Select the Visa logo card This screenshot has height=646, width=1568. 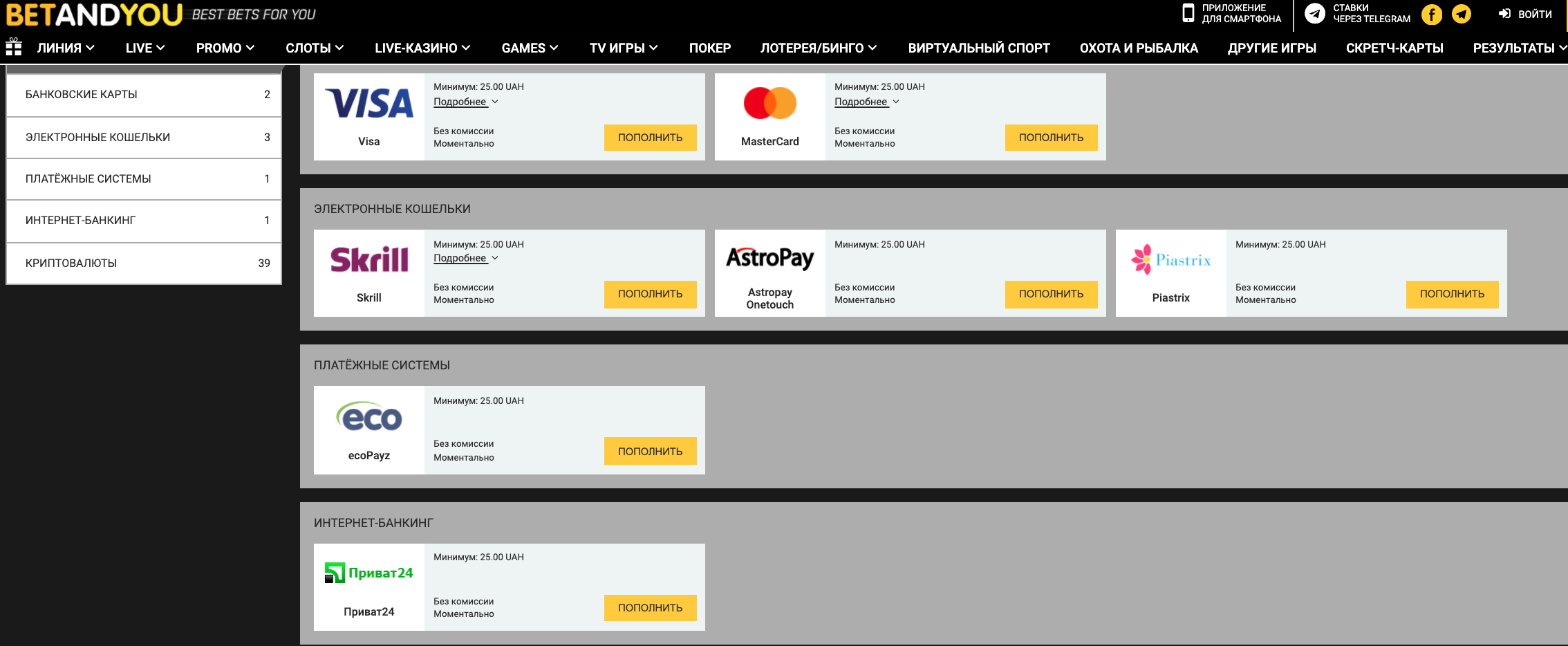pyautogui.click(x=369, y=117)
